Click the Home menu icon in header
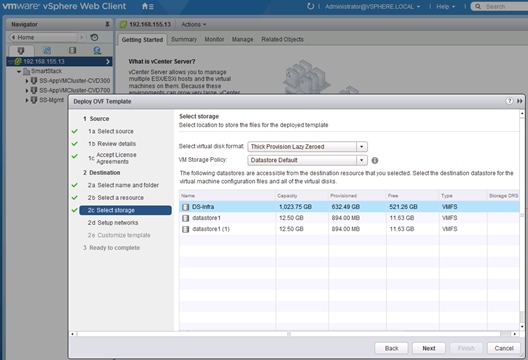This screenshot has height=360, width=528. coord(147,6)
